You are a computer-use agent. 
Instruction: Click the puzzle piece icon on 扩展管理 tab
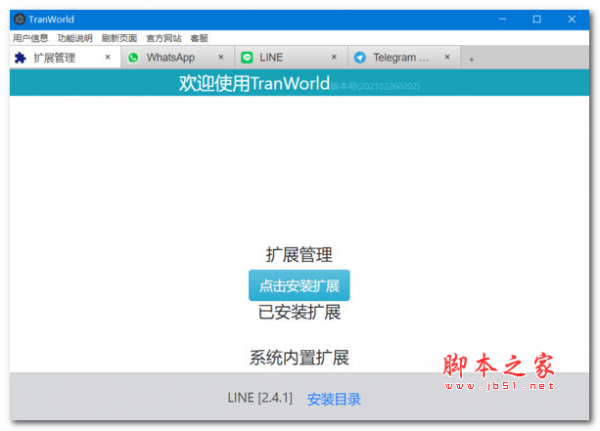click(20, 58)
